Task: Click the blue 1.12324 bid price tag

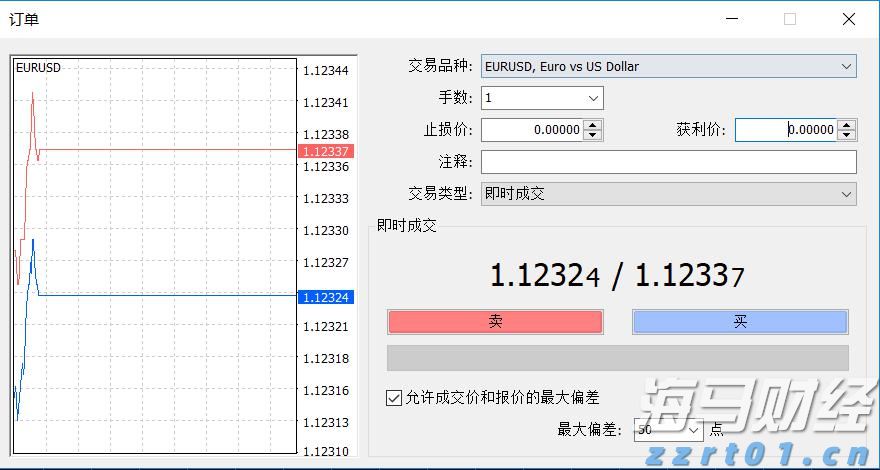Action: point(325,297)
